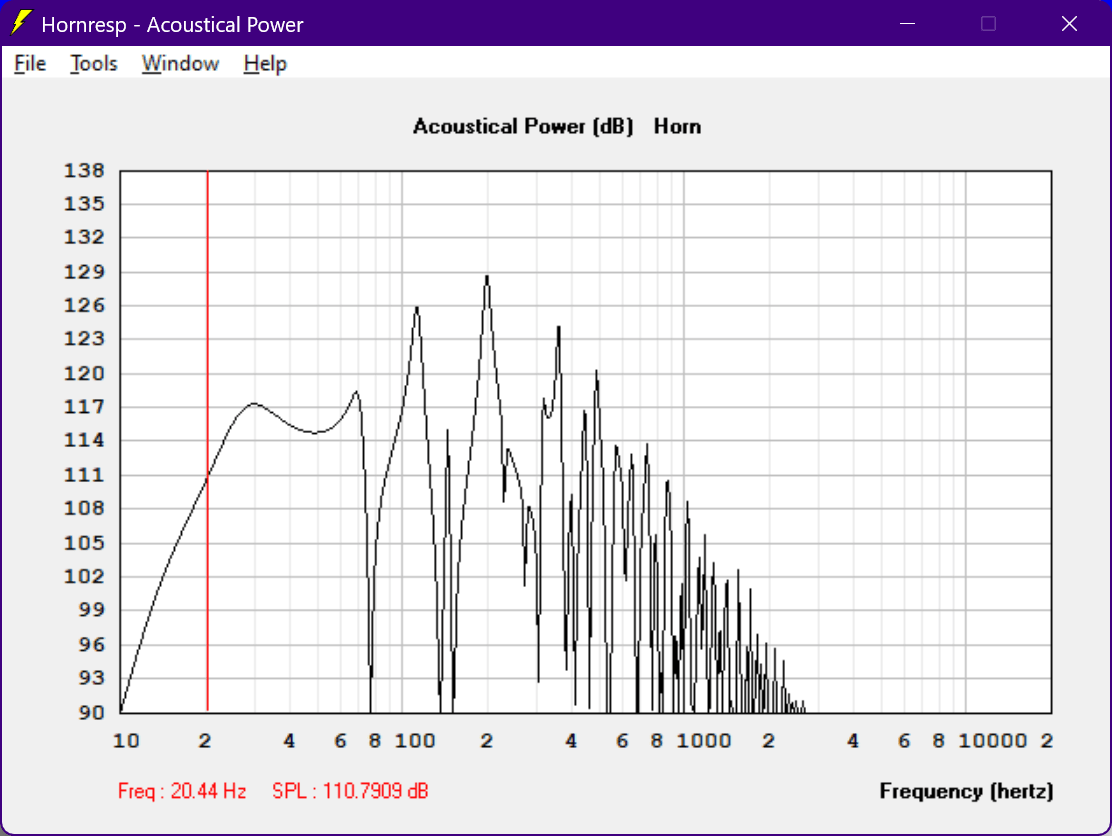This screenshot has width=1112, height=836.
Task: Click the 100 label on frequency axis
Action: point(415,741)
